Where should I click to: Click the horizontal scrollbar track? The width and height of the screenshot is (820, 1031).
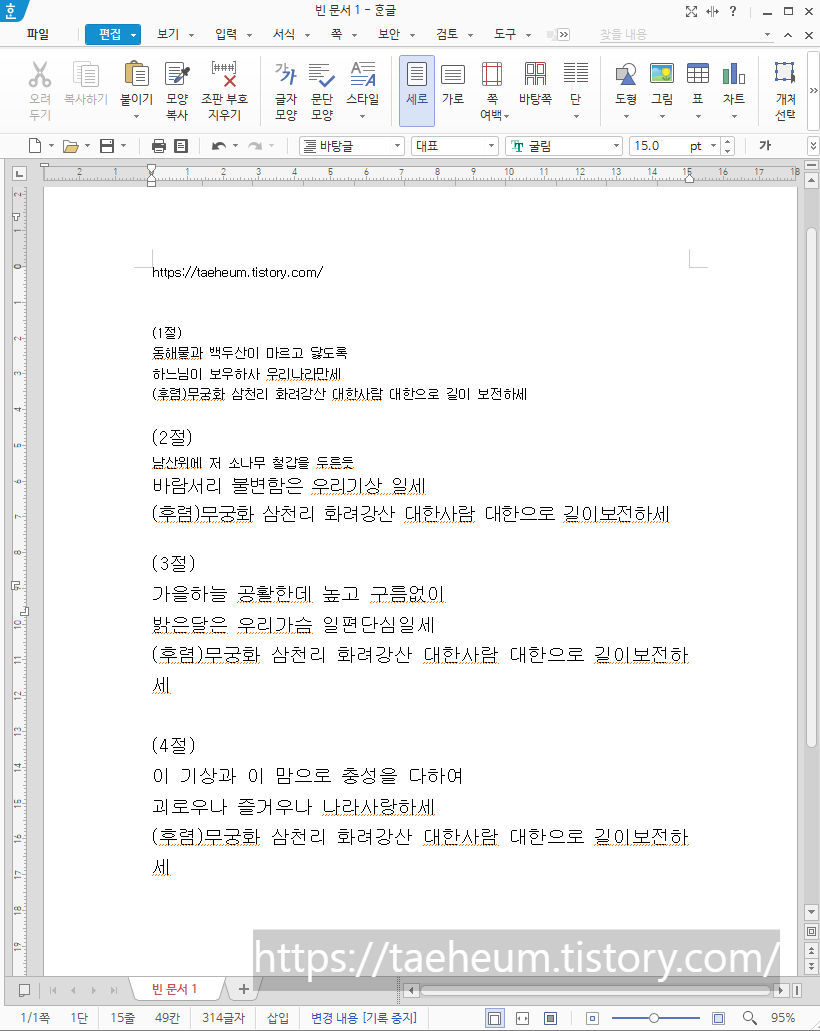595,990
